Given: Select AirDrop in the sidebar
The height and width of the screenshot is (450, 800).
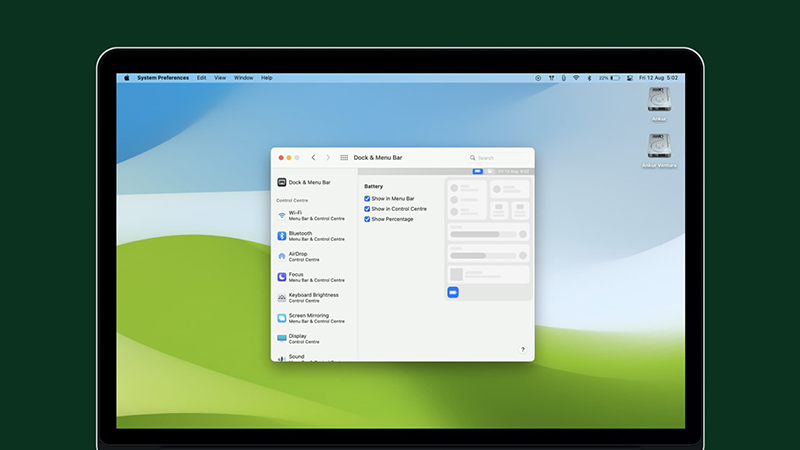Looking at the screenshot, I should point(315,257).
